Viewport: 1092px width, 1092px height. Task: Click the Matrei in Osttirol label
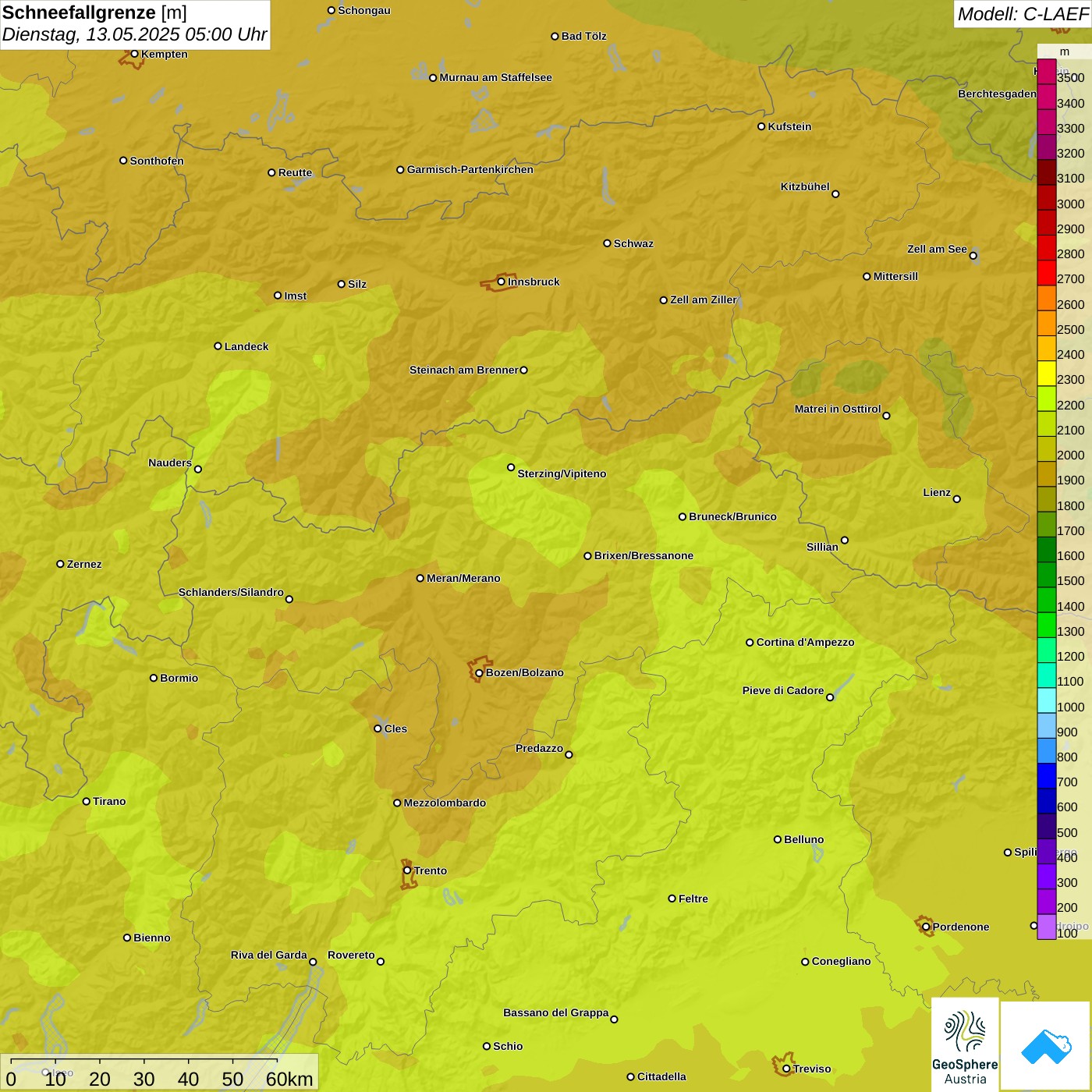[838, 409]
